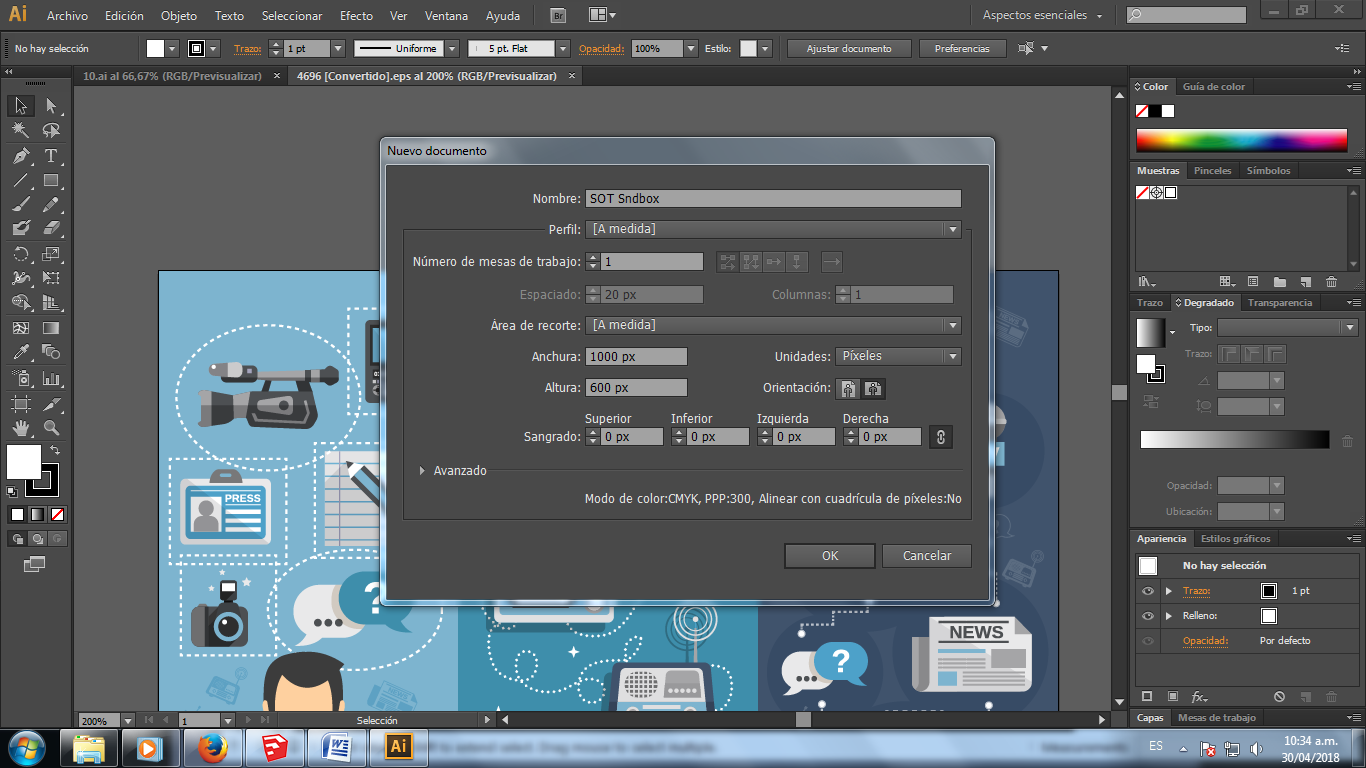Select the Rotate tool

coord(20,254)
